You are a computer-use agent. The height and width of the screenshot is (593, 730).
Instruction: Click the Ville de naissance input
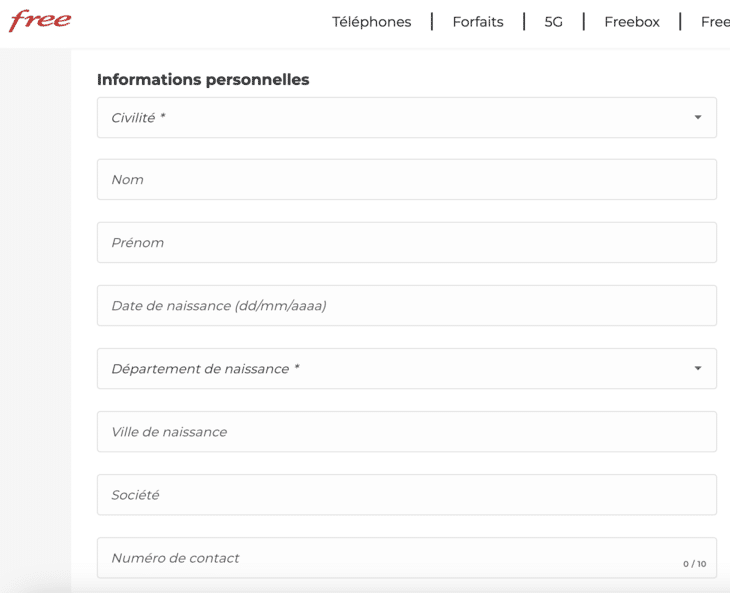click(406, 432)
